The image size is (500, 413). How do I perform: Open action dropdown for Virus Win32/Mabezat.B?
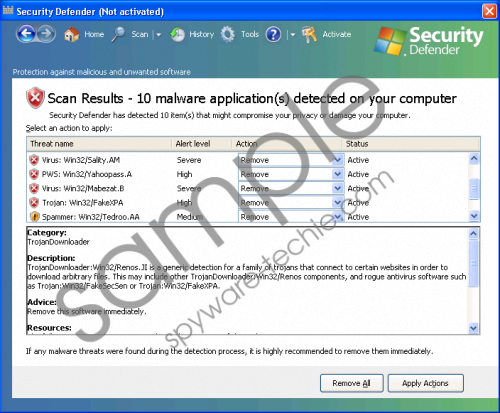pyautogui.click(x=338, y=188)
